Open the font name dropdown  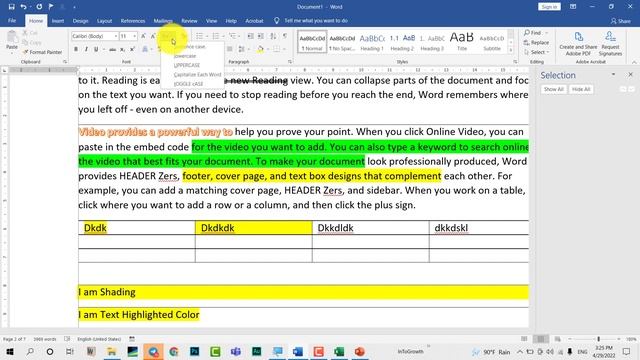pyautogui.click(x=116, y=36)
